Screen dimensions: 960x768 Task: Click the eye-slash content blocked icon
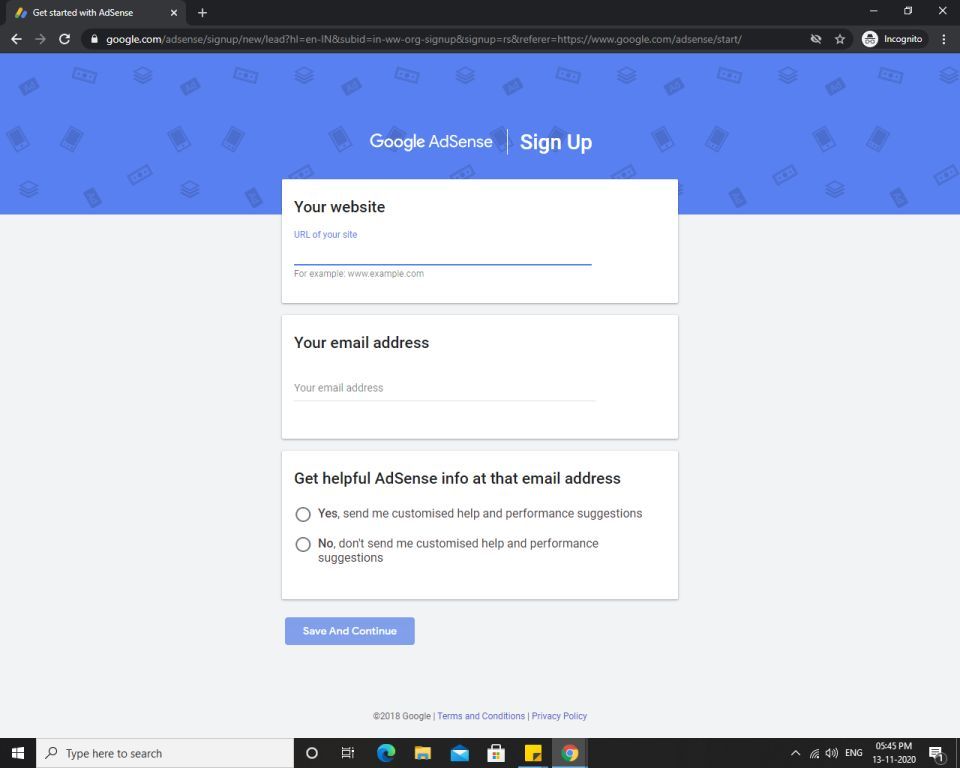point(815,39)
